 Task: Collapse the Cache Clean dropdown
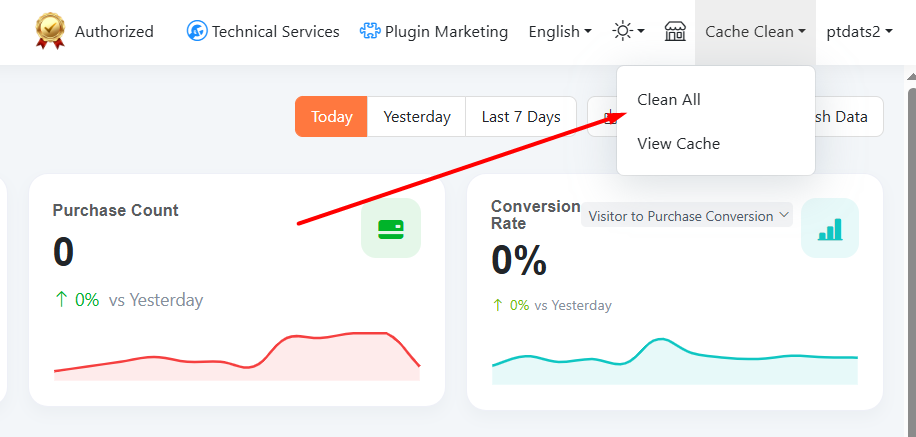pos(755,31)
